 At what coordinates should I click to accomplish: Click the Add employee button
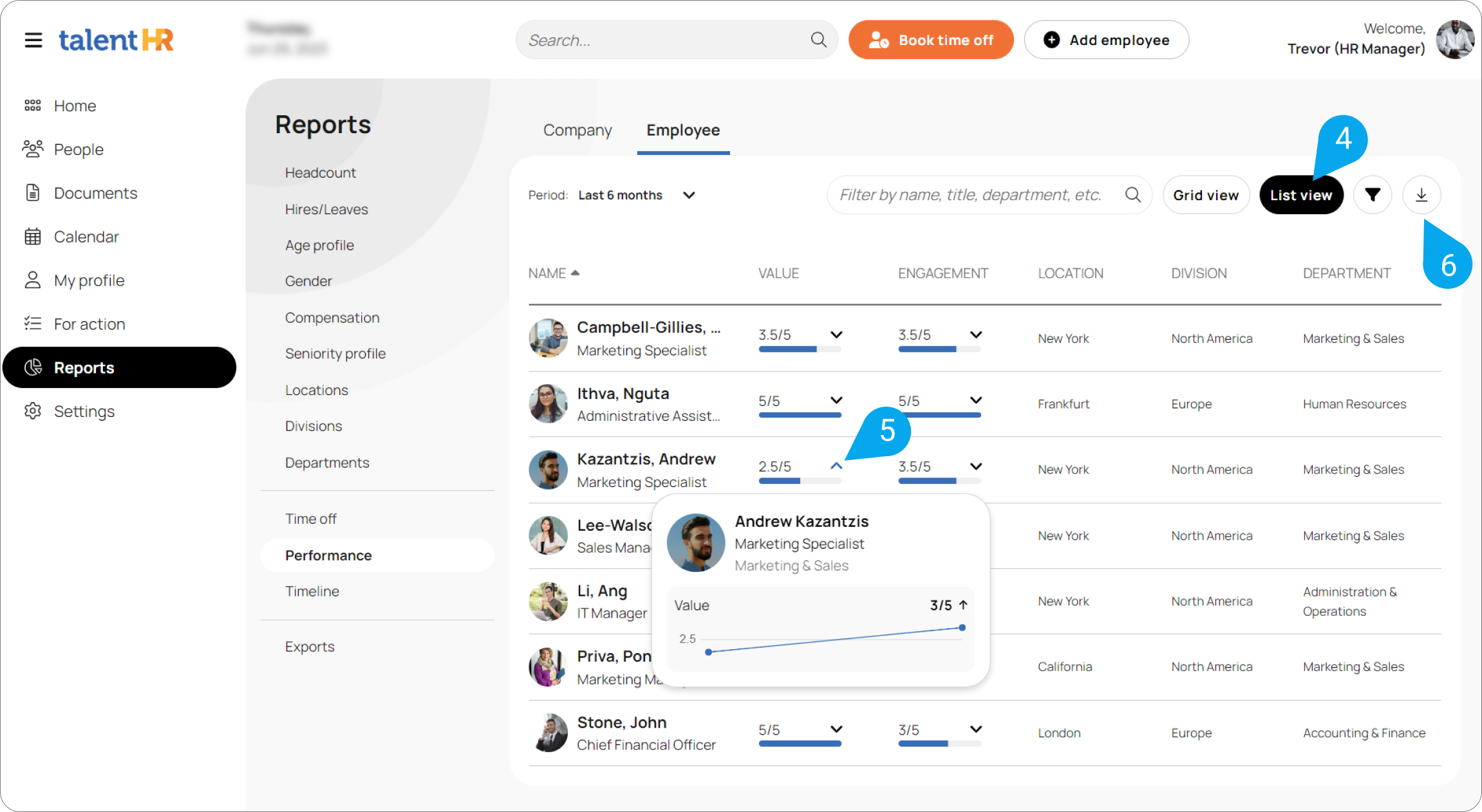point(1106,40)
